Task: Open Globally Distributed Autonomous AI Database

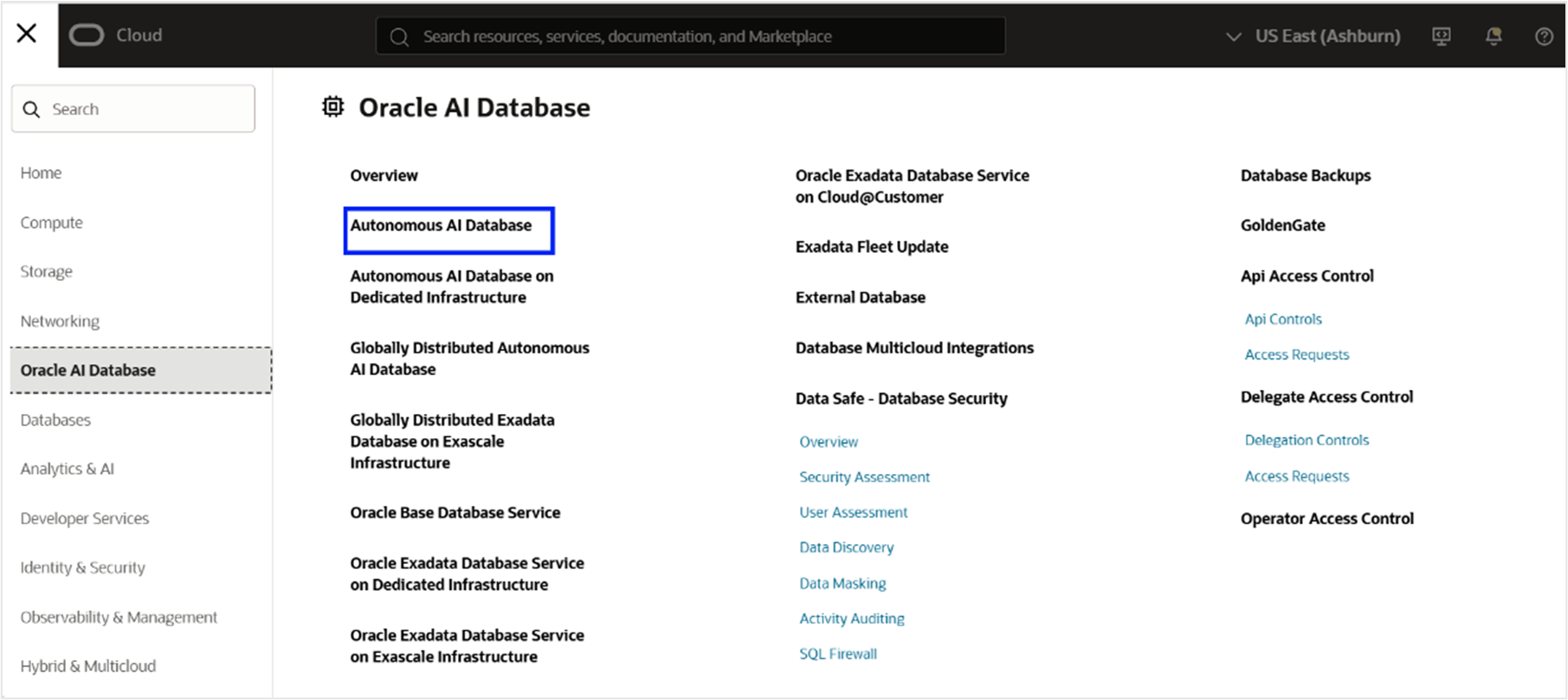Action: click(469, 358)
